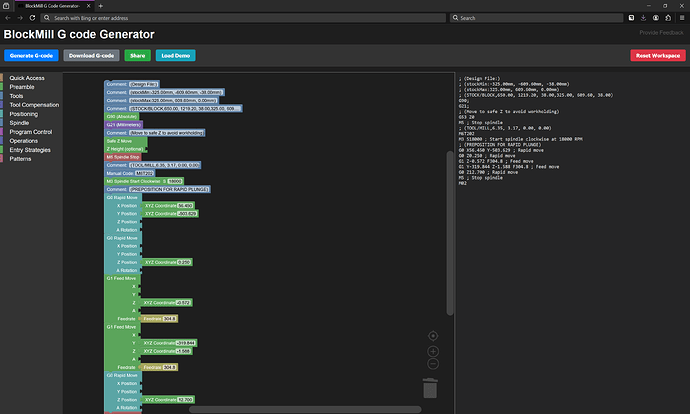Click the Download G-code button

(92, 55)
